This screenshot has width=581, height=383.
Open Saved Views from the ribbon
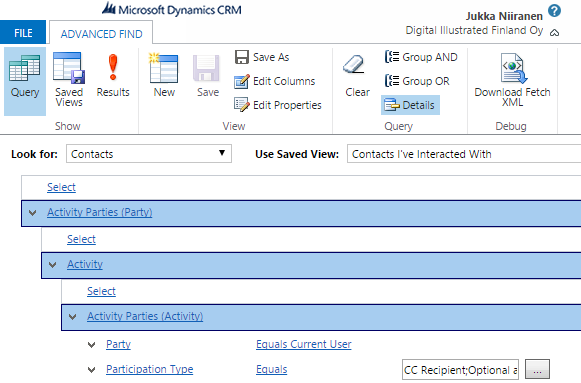click(69, 80)
